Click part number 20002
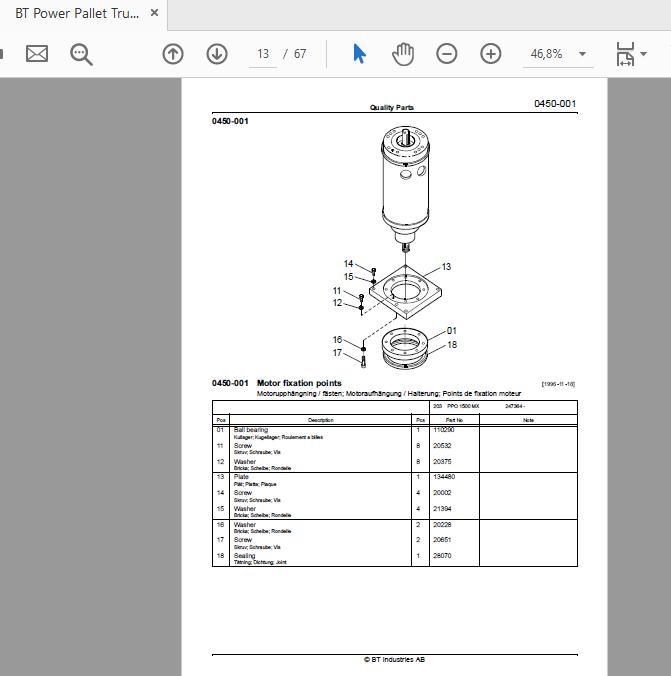 point(442,493)
